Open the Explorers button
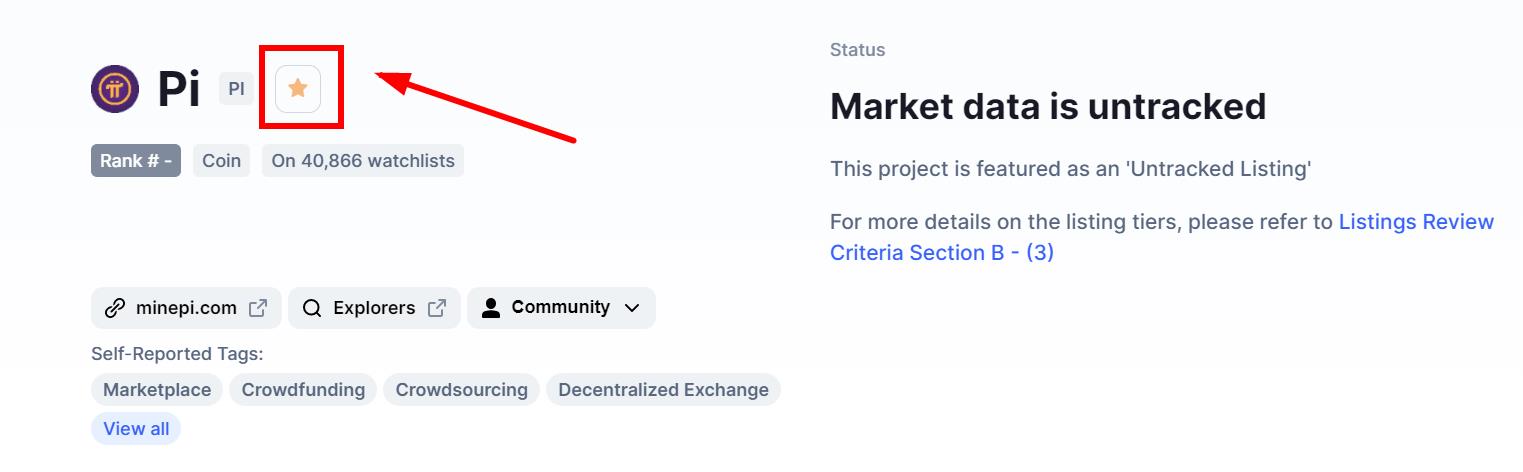This screenshot has height=472, width=1523. tap(374, 308)
